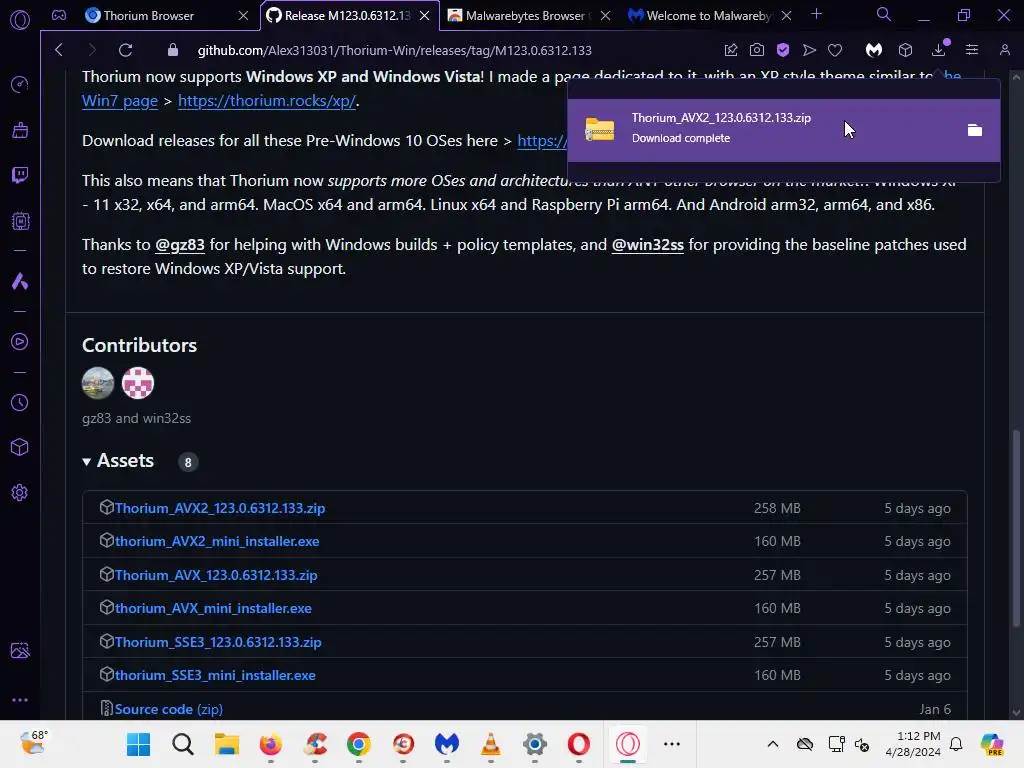Reload the current page

click(x=125, y=50)
